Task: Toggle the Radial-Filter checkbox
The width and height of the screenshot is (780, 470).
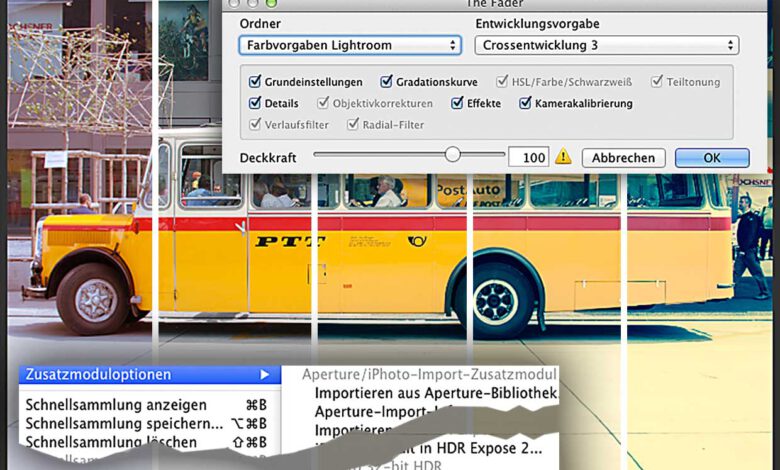Action: coord(353,124)
